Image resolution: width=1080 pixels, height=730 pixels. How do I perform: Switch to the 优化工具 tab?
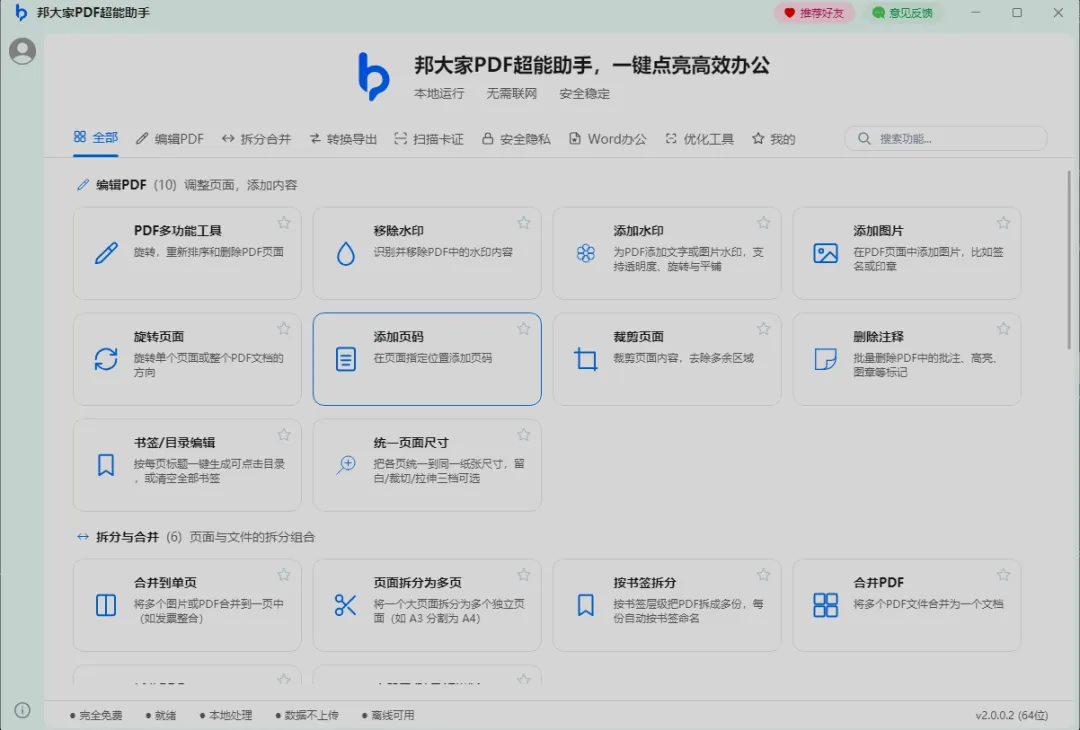click(x=699, y=139)
